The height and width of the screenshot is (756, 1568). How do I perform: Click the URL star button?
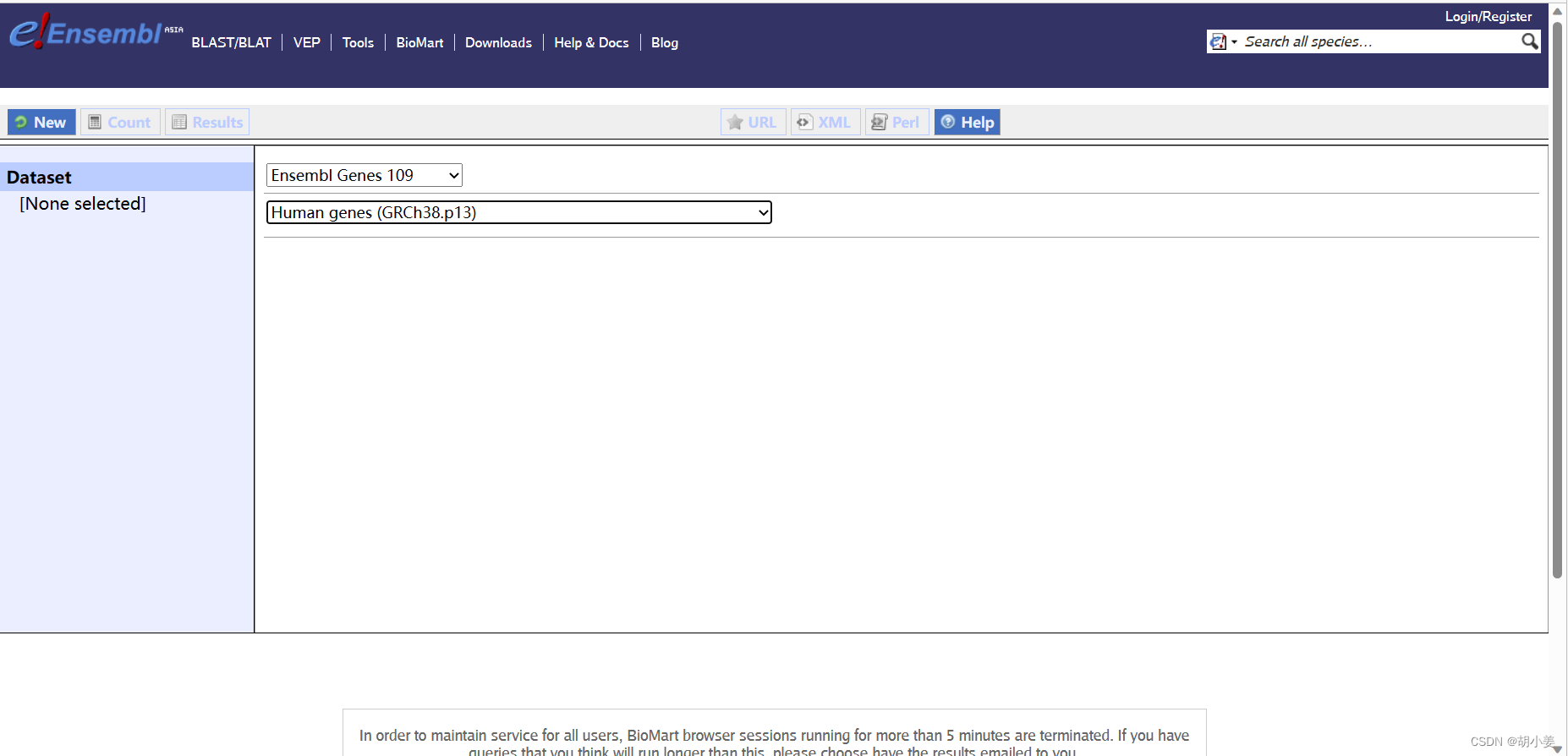point(753,122)
